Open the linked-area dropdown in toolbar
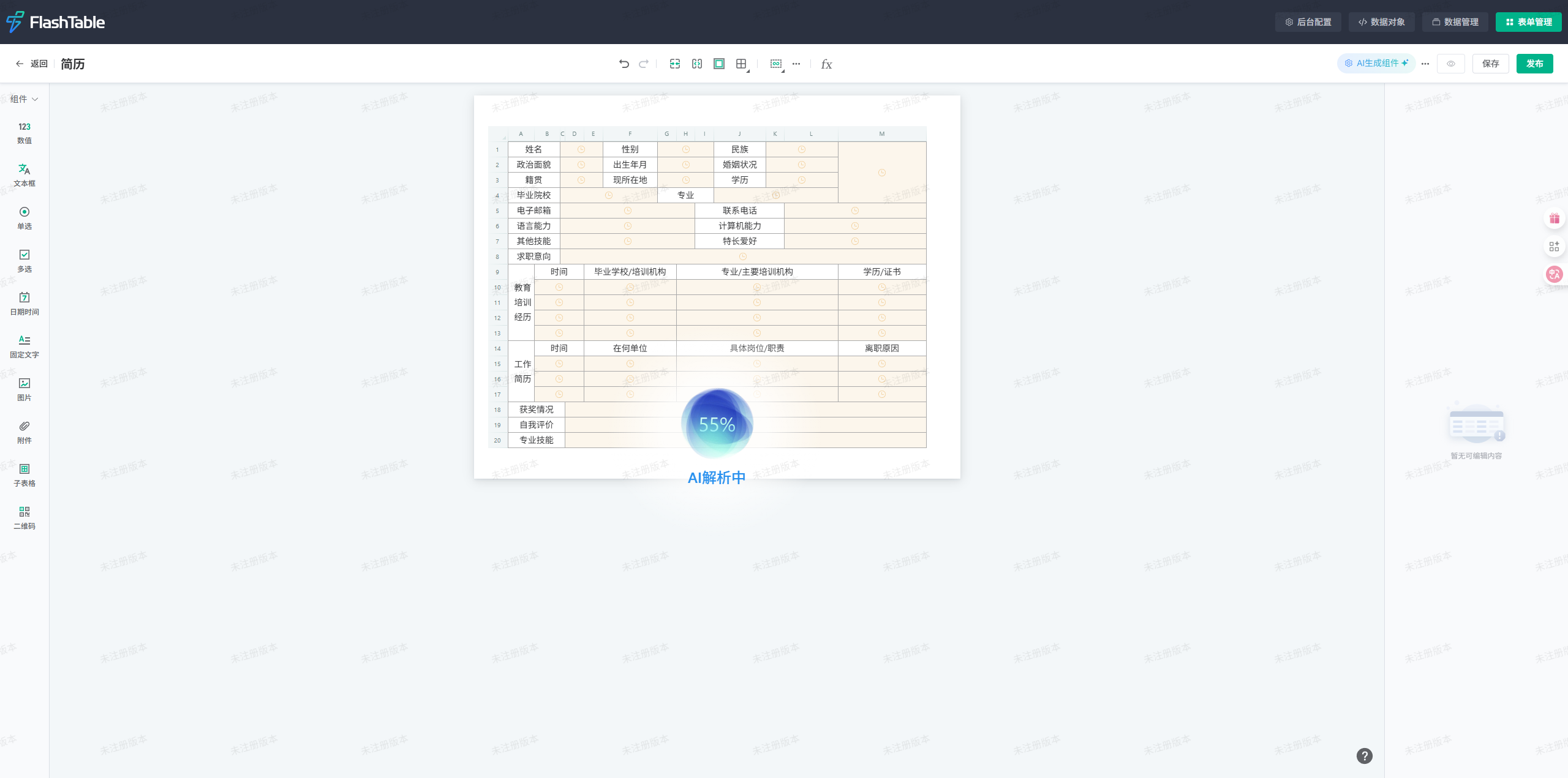The width and height of the screenshot is (1568, 778). pos(777,64)
